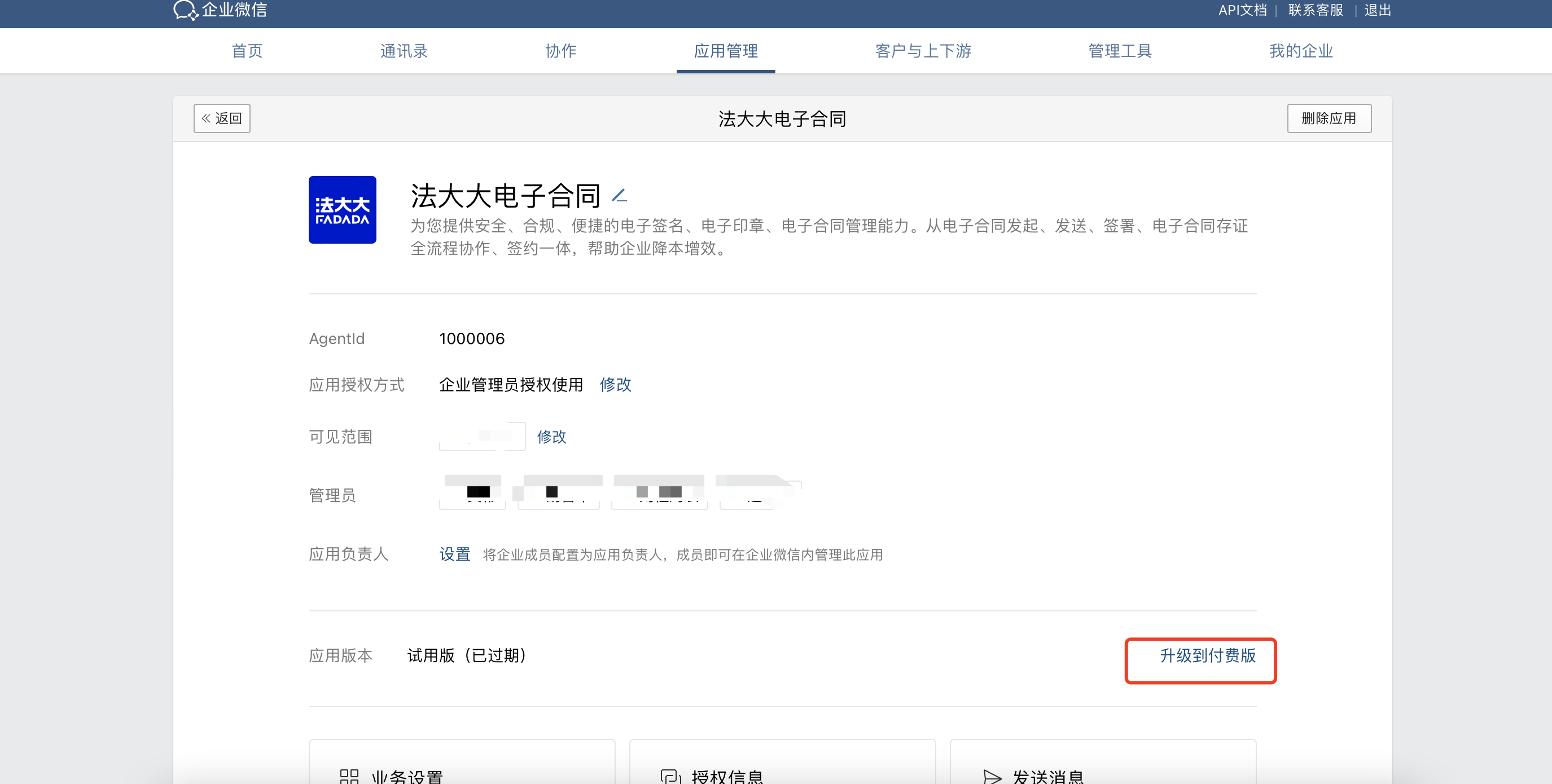Image resolution: width=1552 pixels, height=784 pixels.
Task: Click the 可见范围 department tag
Action: (x=482, y=437)
